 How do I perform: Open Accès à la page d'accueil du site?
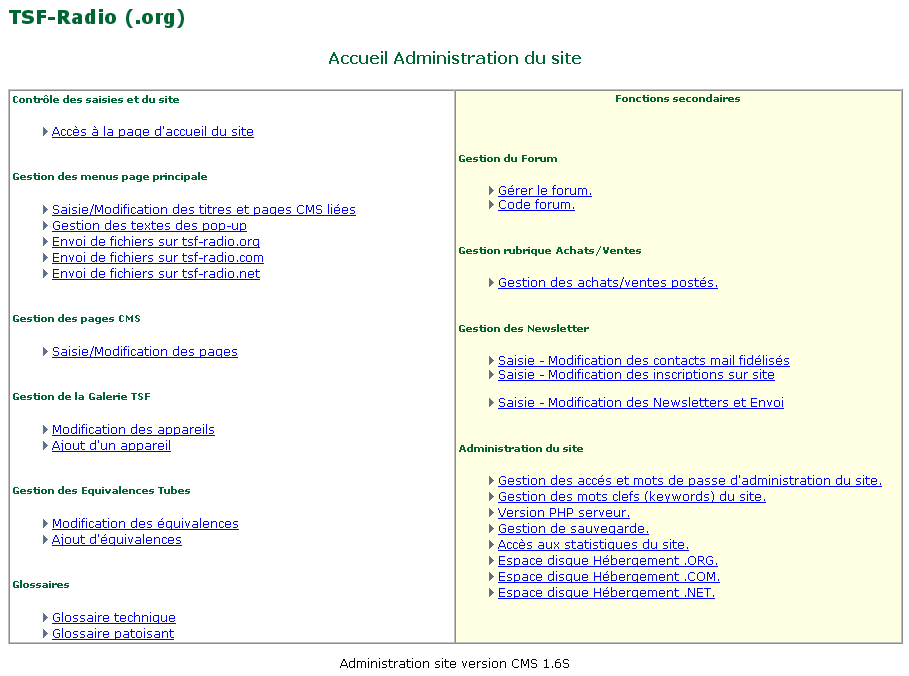152,132
